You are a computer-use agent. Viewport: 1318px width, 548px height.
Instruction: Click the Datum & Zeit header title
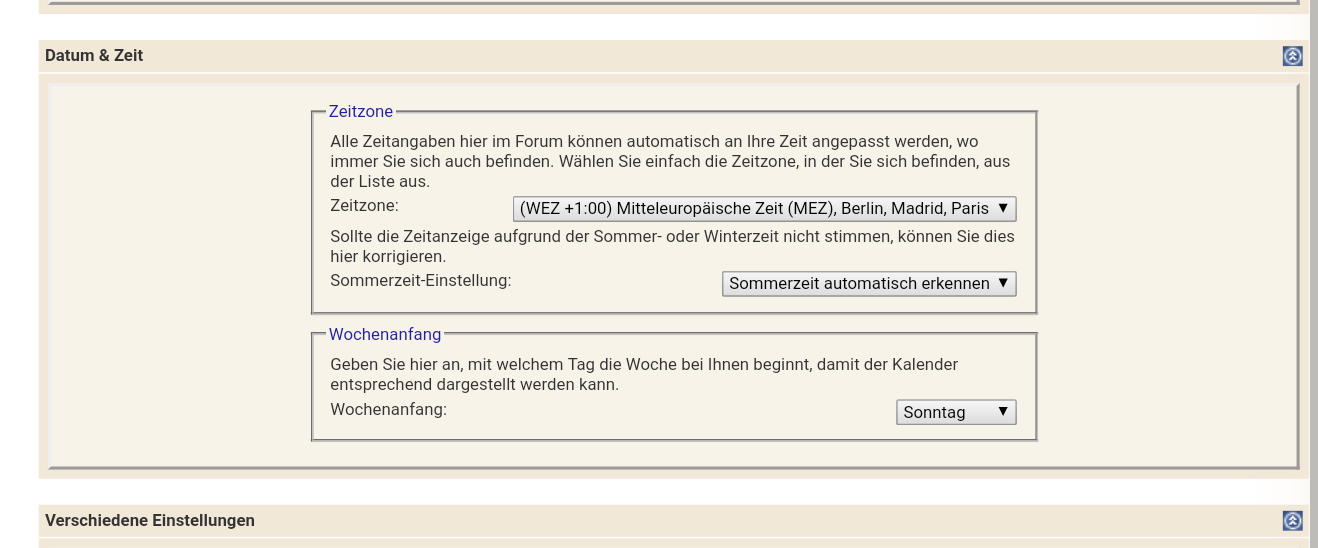pos(94,56)
